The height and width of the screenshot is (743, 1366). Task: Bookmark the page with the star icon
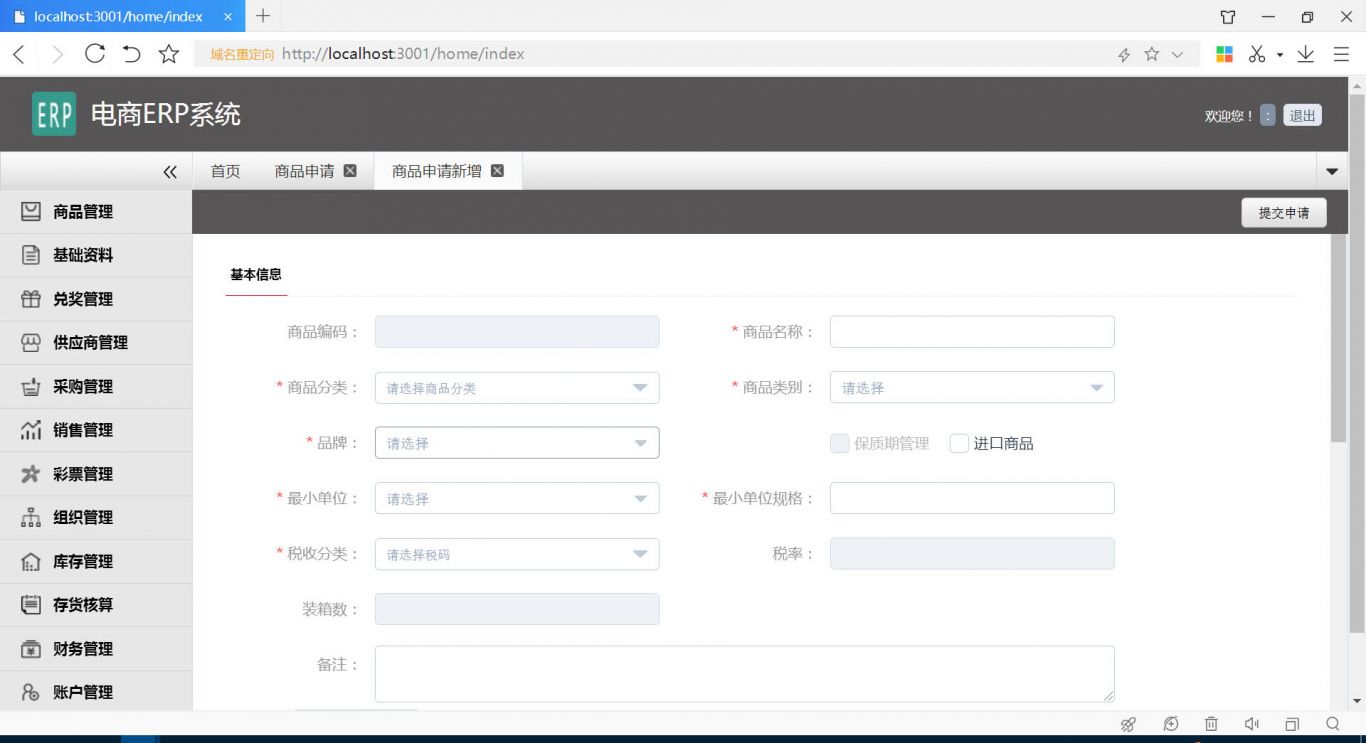[x=169, y=54]
